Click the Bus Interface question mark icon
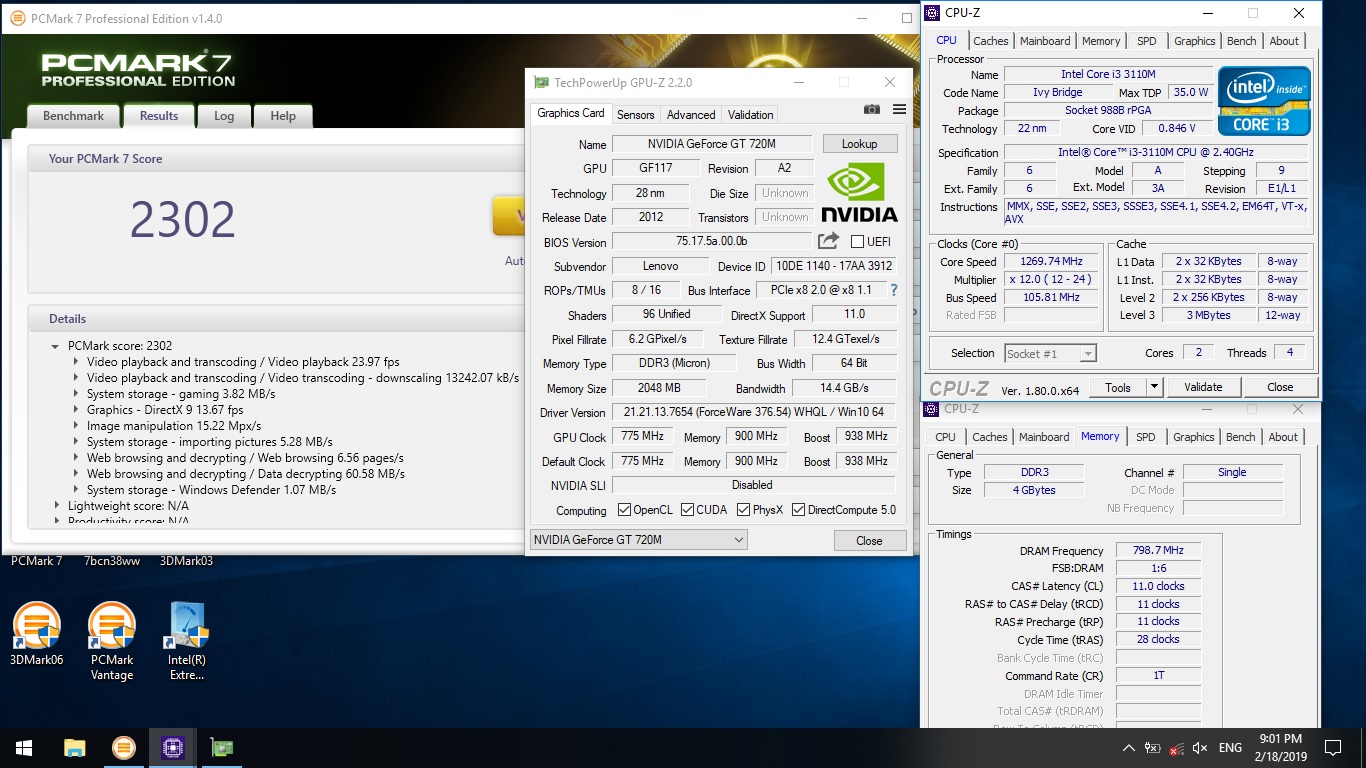Image resolution: width=1366 pixels, height=768 pixels. [x=894, y=290]
